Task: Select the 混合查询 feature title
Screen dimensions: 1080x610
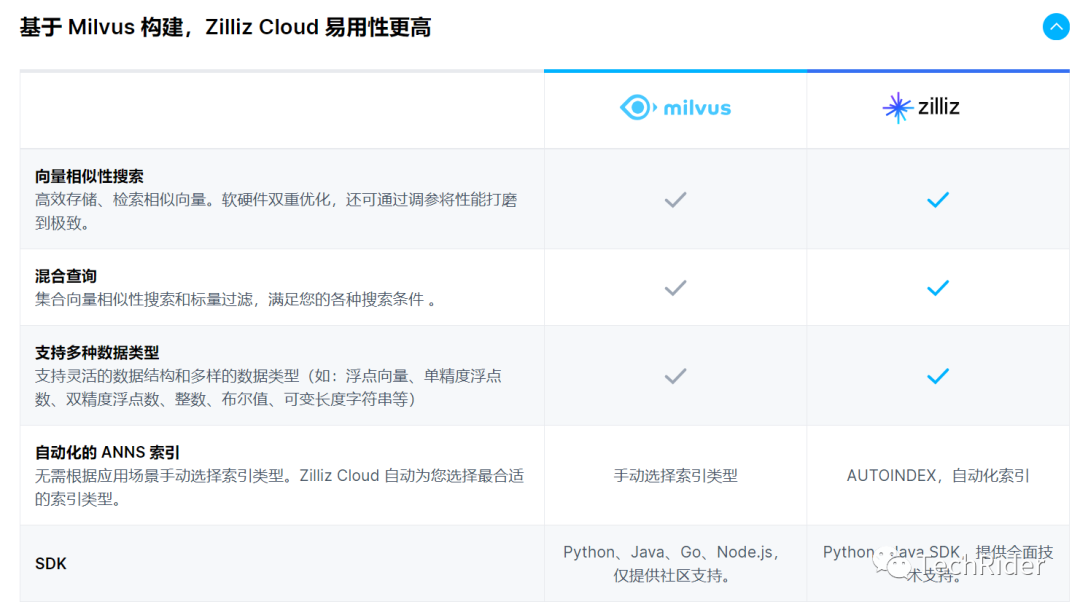Action: pos(66,276)
